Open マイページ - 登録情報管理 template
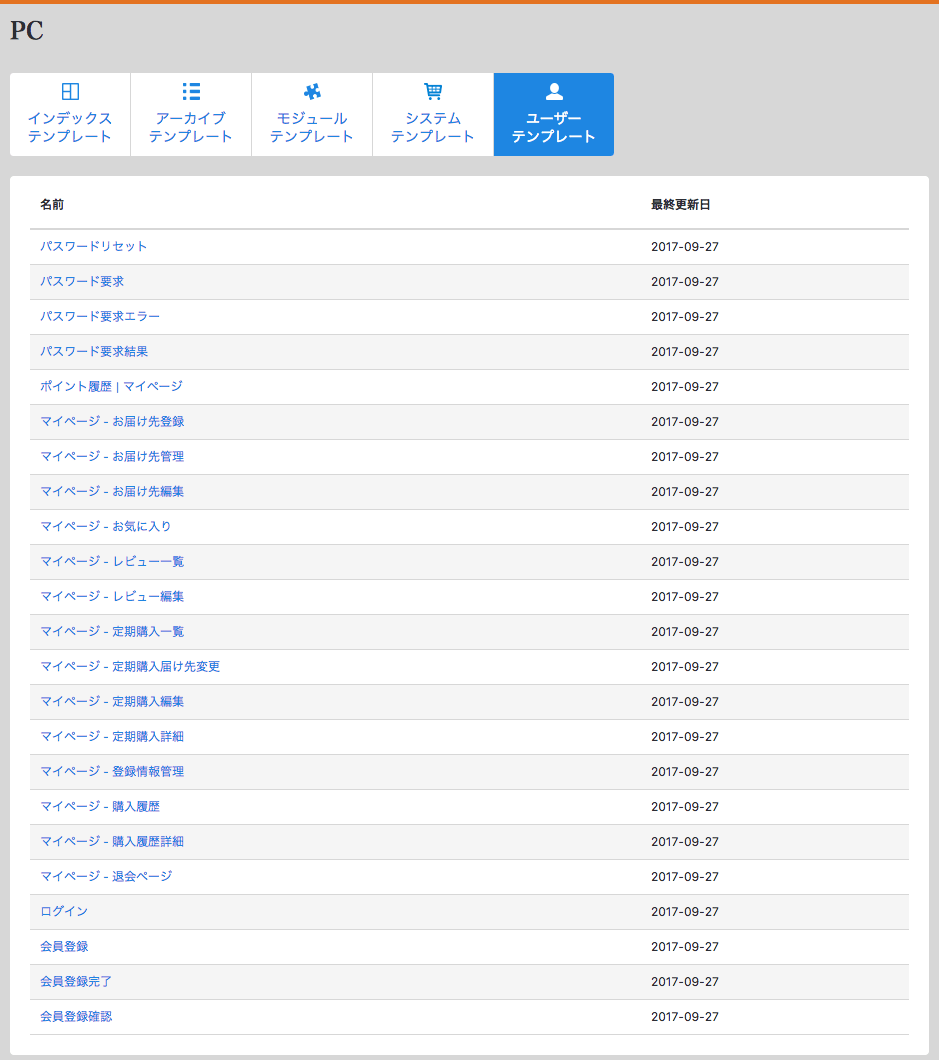The image size is (939, 1060). click(x=112, y=771)
